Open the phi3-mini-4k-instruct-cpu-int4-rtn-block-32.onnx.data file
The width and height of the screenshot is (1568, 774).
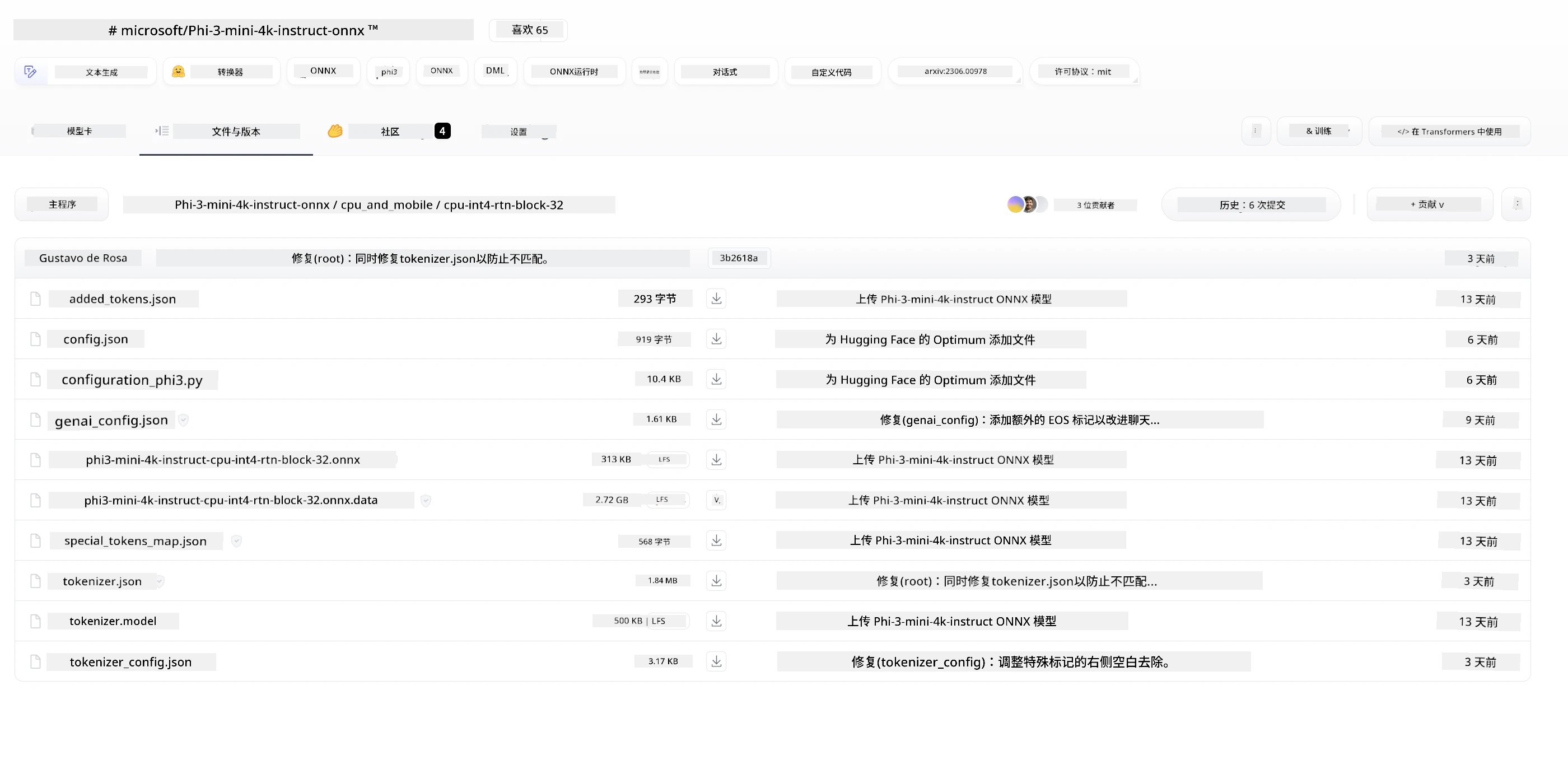(231, 500)
